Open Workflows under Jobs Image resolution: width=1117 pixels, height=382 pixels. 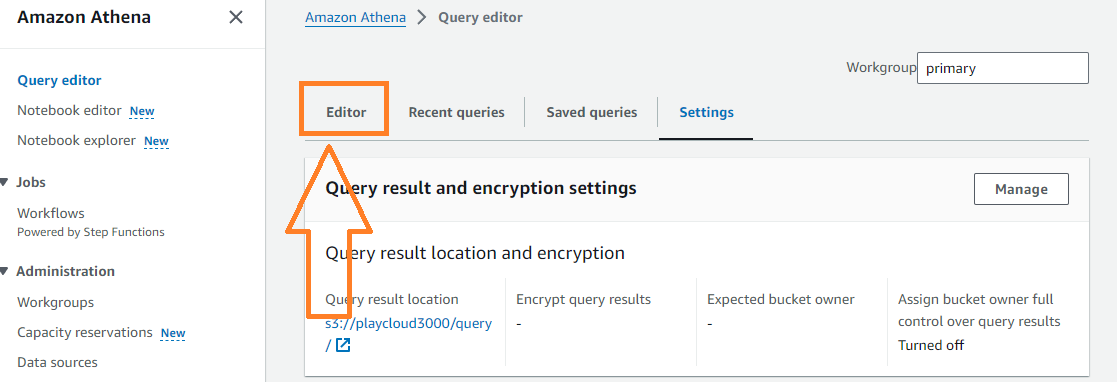(51, 213)
